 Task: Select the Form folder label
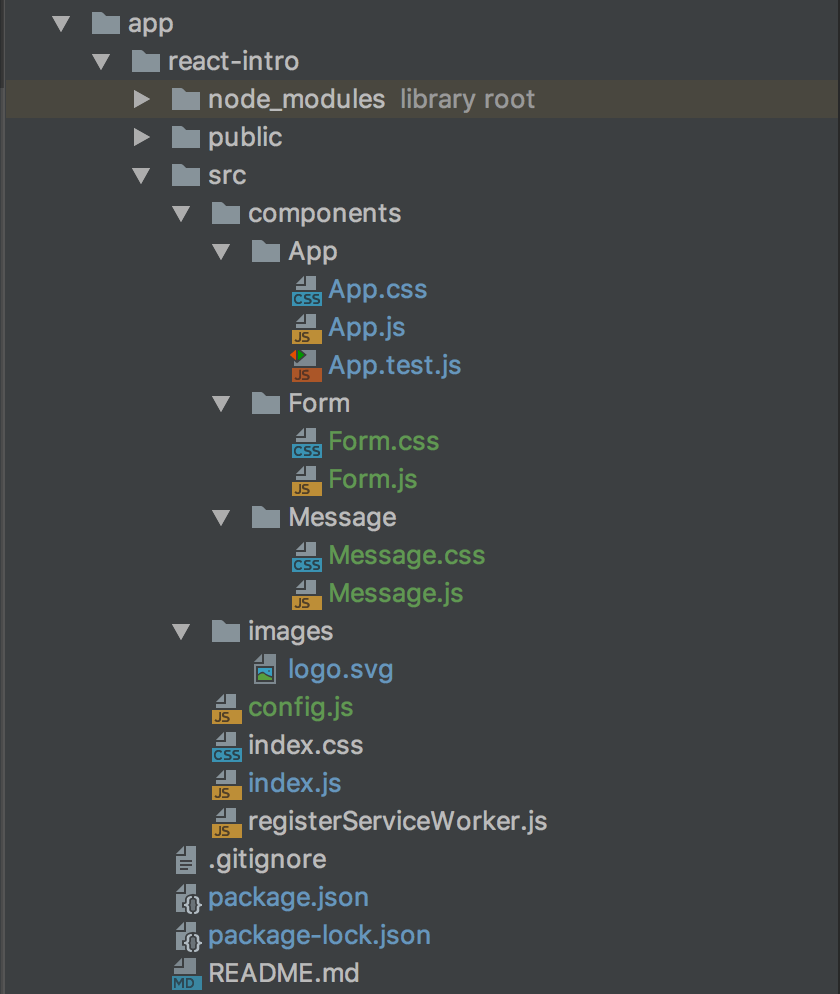(319, 404)
